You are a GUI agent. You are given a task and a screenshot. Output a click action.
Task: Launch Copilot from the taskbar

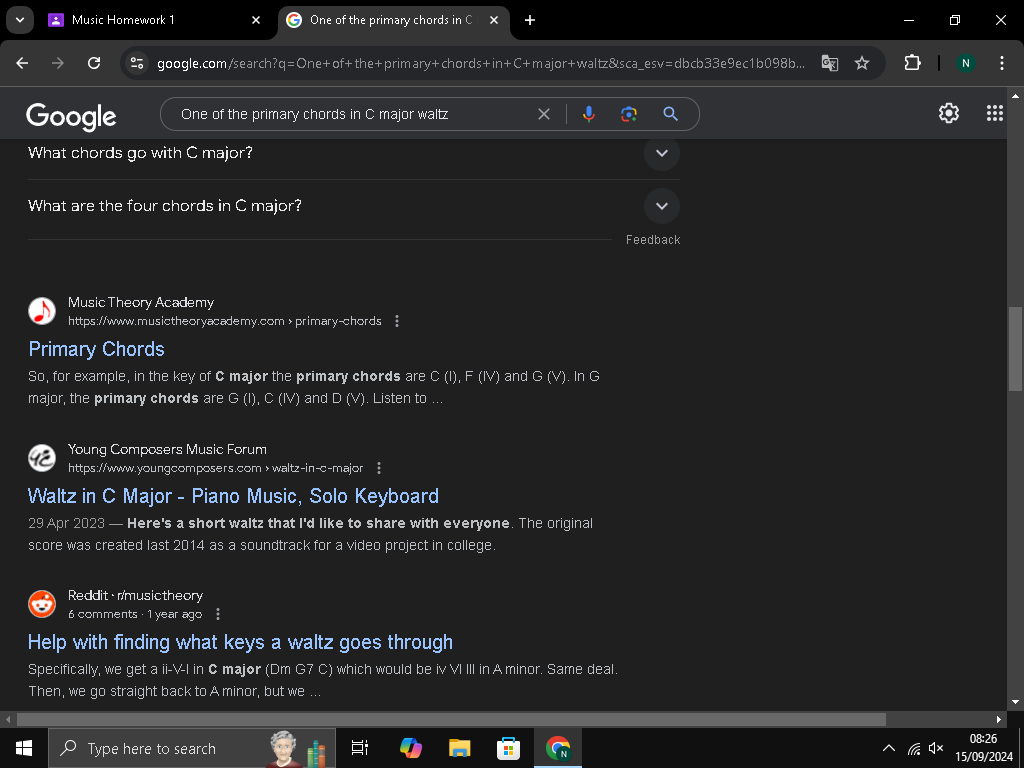coord(411,748)
